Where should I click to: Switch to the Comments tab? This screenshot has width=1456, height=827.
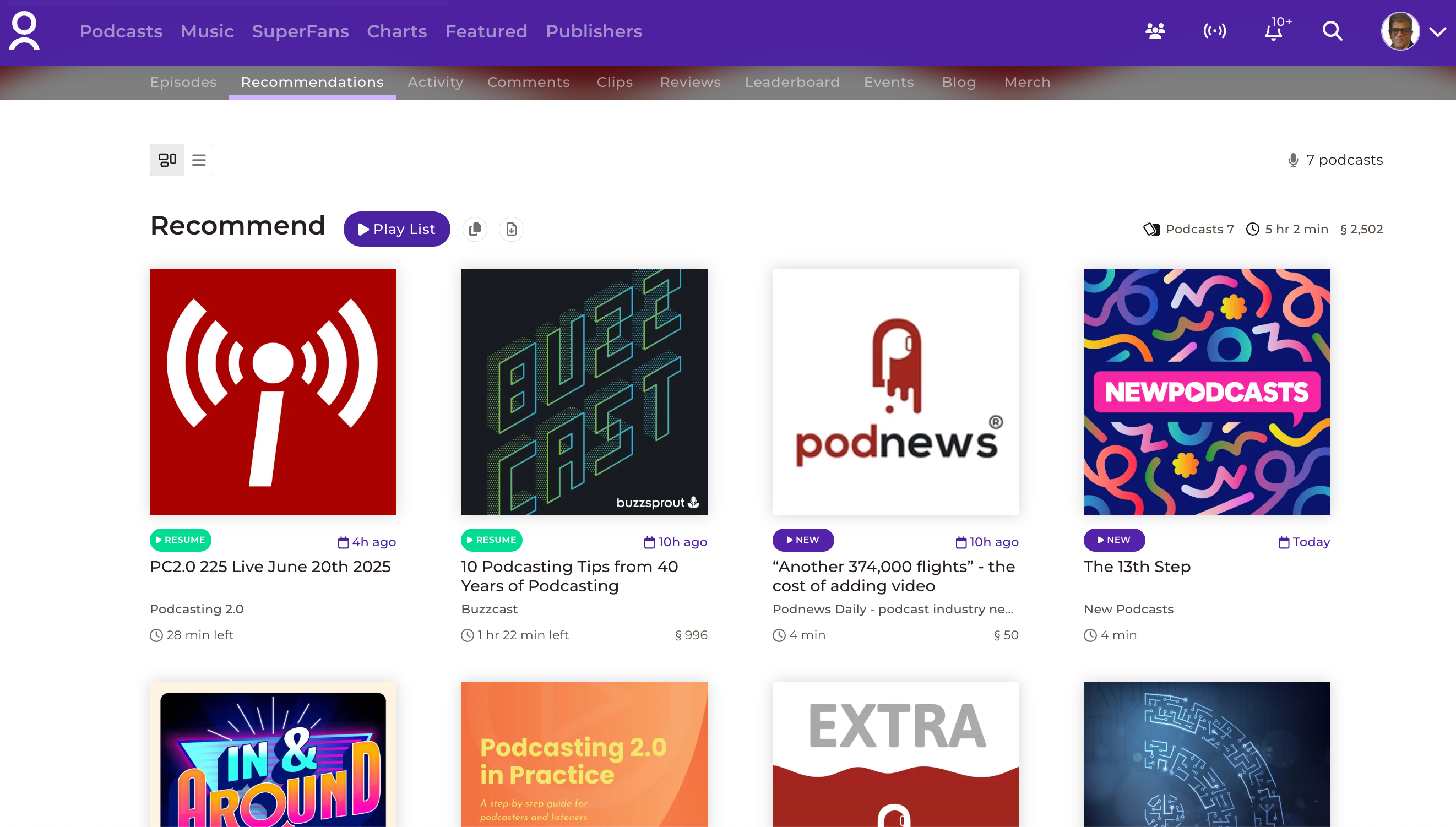[528, 83]
